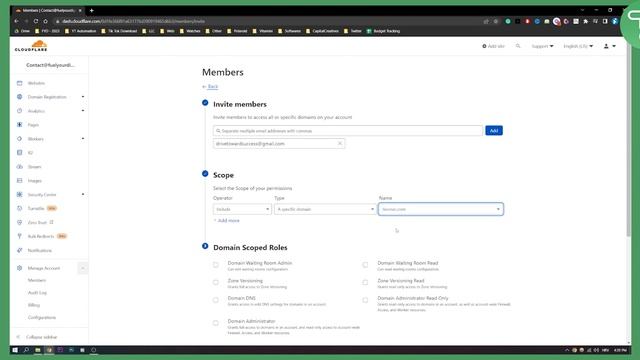
Task: Click the R2 sidebar icon
Action: (19, 153)
